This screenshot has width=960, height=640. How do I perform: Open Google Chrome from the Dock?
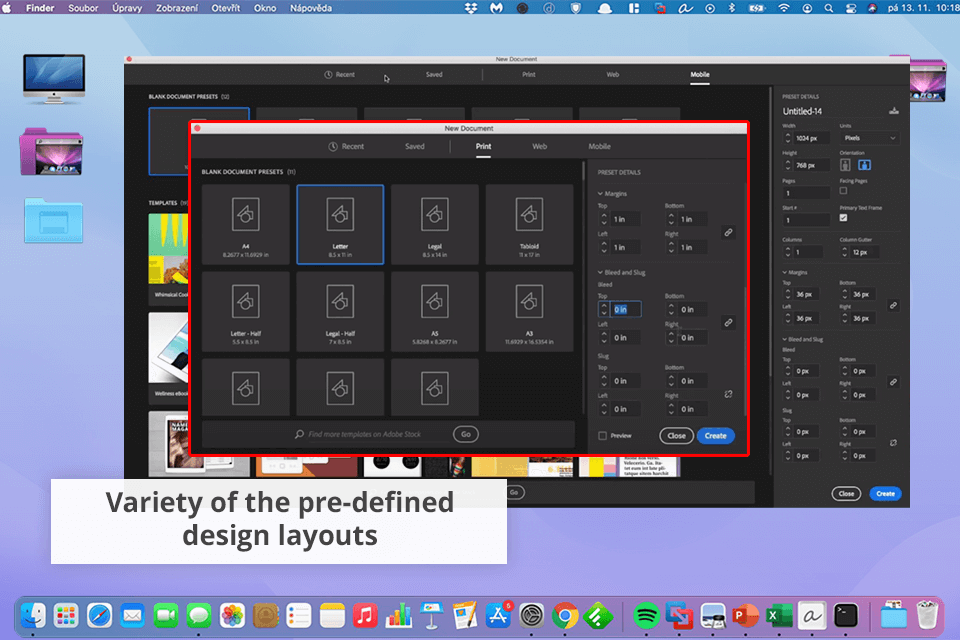[x=564, y=616]
